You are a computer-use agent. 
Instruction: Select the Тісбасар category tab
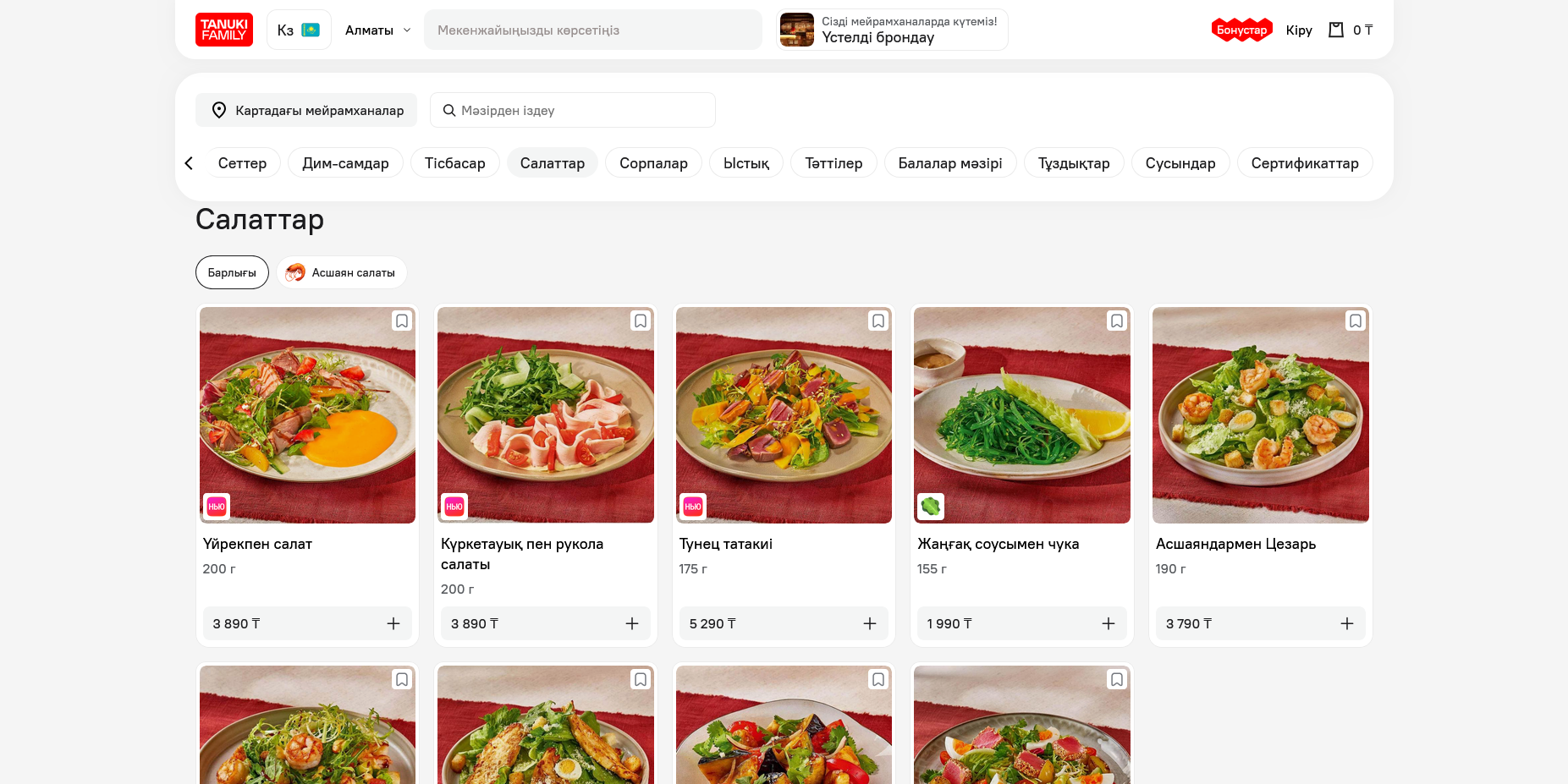(455, 163)
